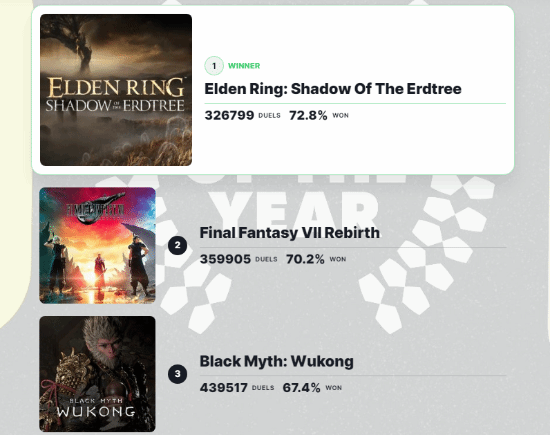Image resolution: width=550 pixels, height=435 pixels.
Task: Open the Black Myth Wukong cover art
Action: (97, 374)
